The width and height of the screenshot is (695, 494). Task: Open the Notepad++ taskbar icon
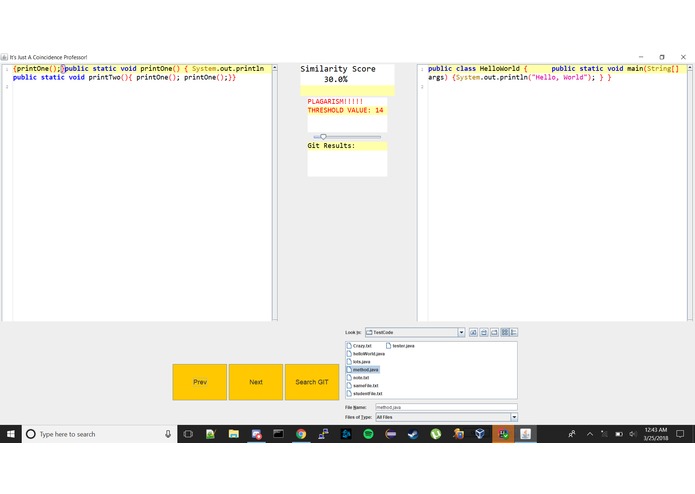click(211, 434)
